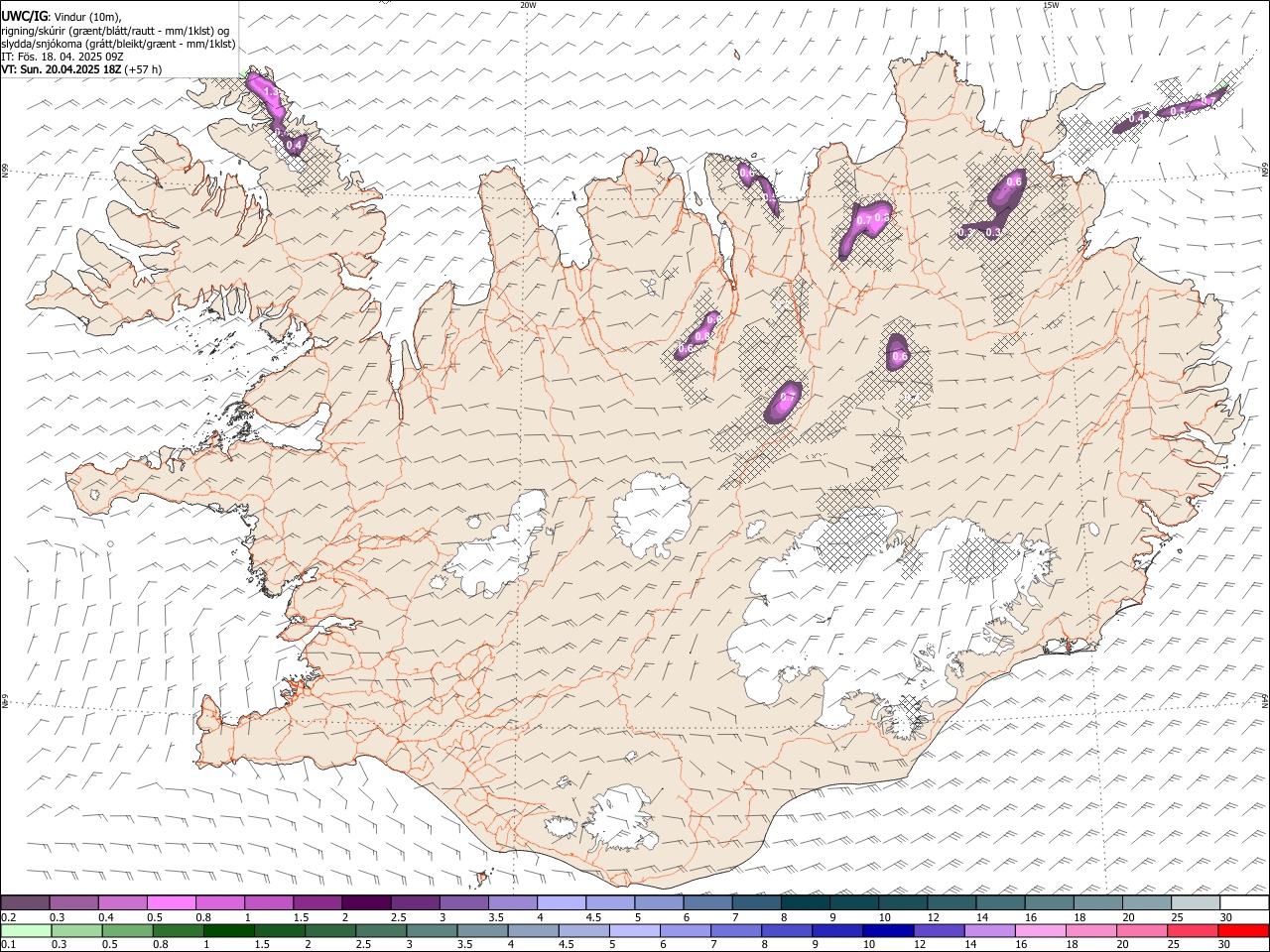
Task: Select the dark purple 2 swatch in the snow scale
Action: click(x=365, y=902)
